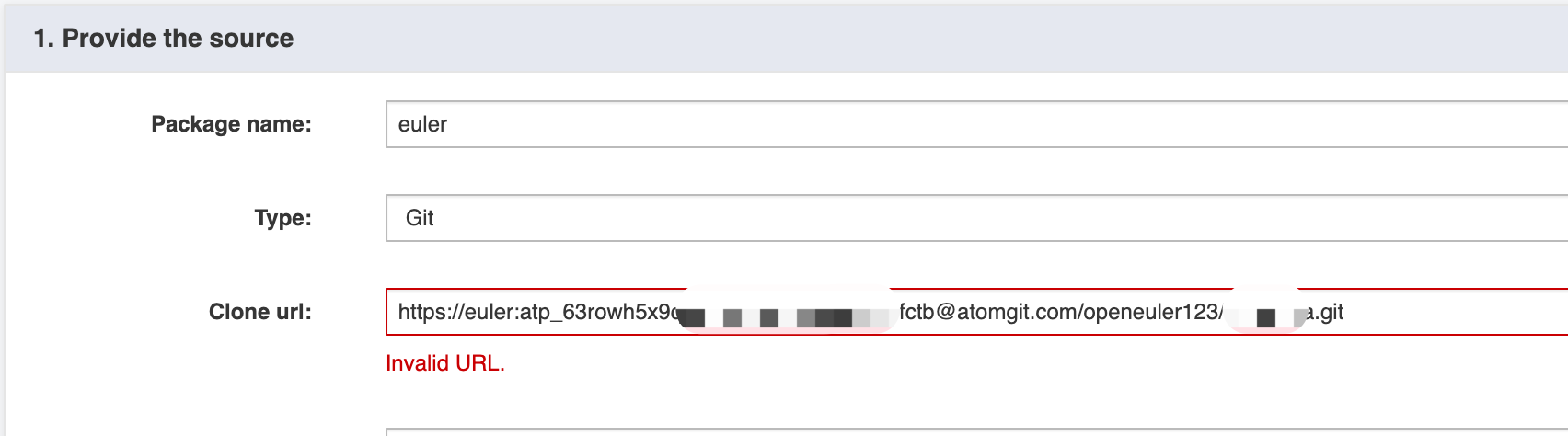The height and width of the screenshot is (436, 1568).
Task: Click the "Type:" label
Action: [282, 218]
